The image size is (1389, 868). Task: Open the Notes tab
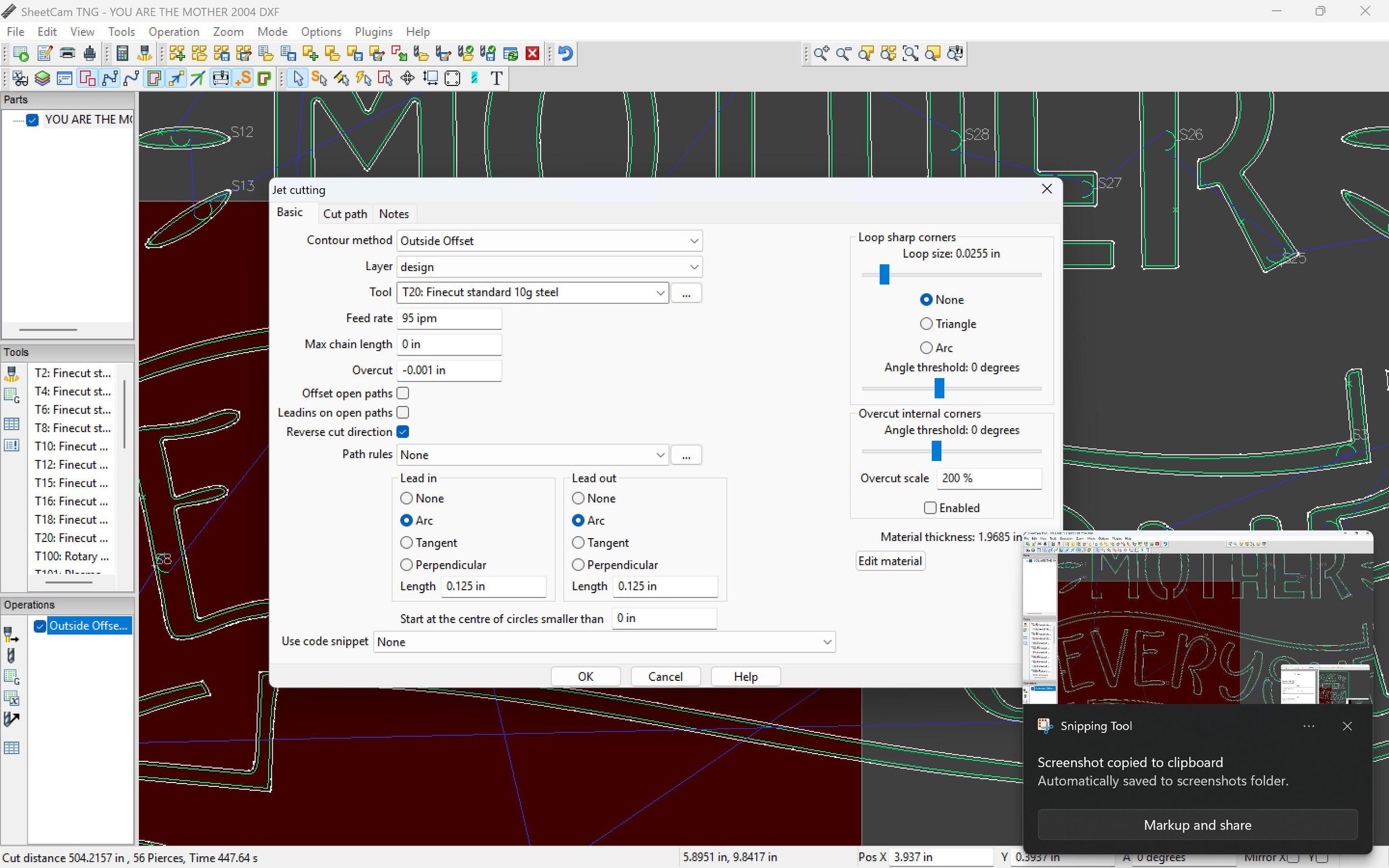coord(394,214)
